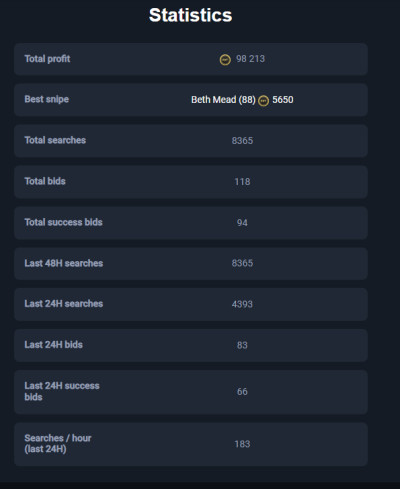400x489 pixels.
Task: Click the 5650 snipe price value
Action: click(283, 100)
